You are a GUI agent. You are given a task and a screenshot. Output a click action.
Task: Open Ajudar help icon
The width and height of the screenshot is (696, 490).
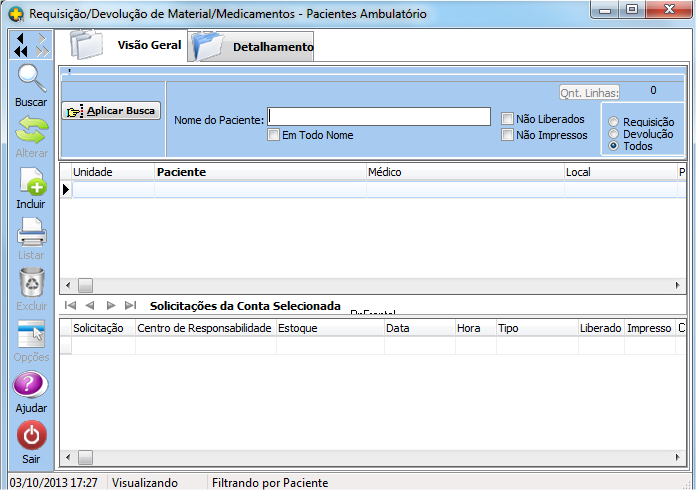(x=30, y=385)
